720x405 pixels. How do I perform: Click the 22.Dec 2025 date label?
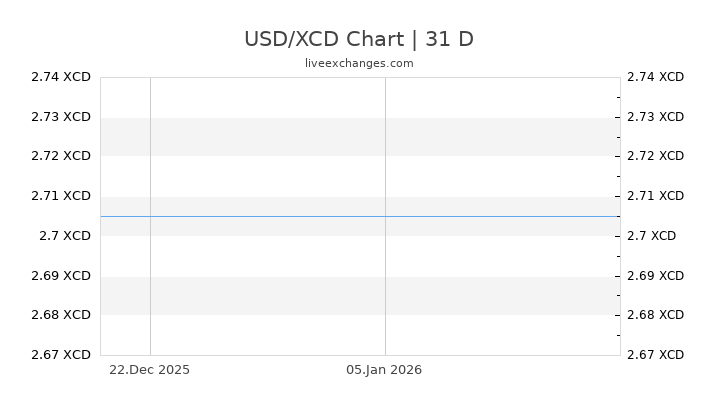(149, 369)
